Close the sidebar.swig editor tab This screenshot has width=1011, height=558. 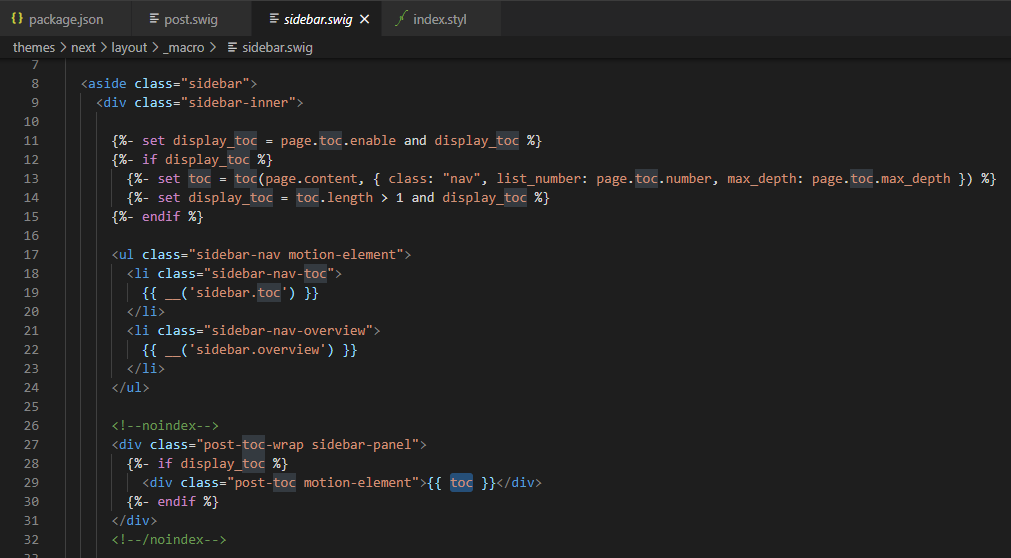(364, 19)
